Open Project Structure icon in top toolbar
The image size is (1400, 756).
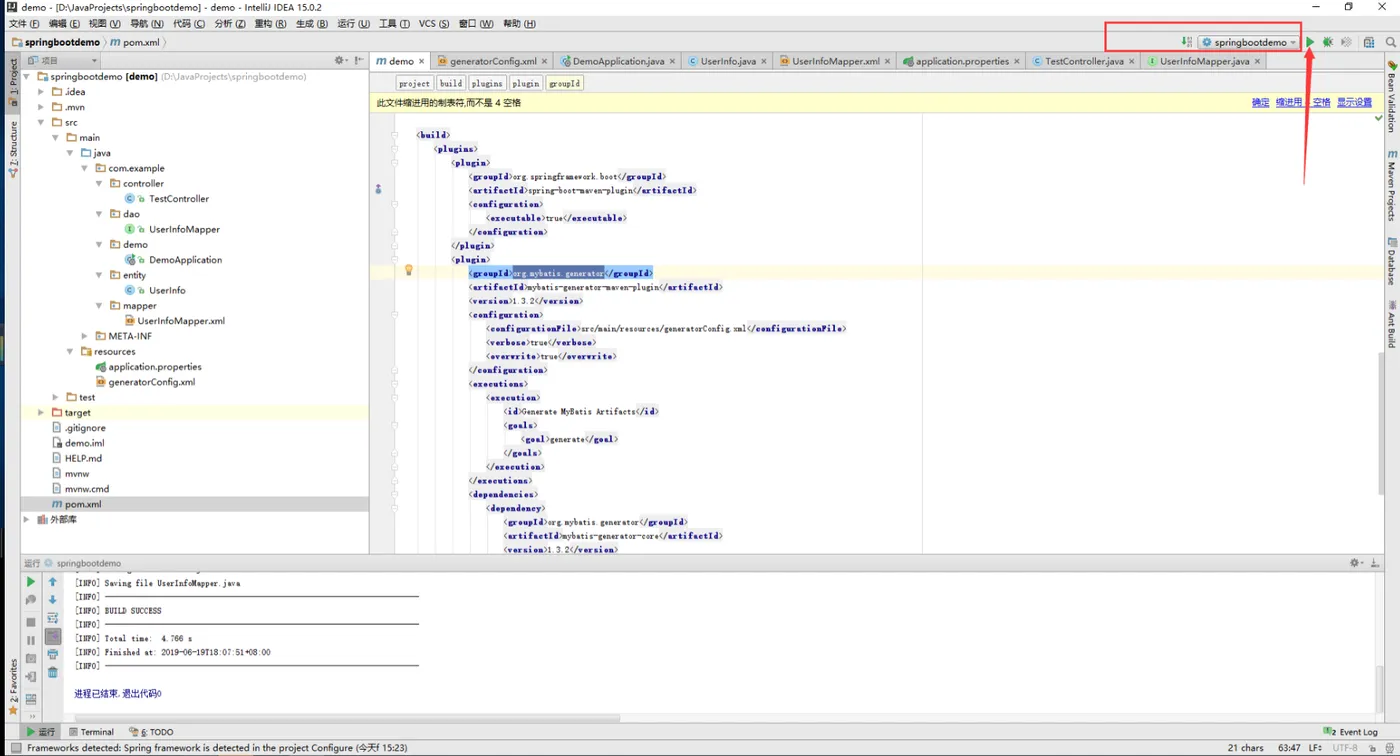1369,42
